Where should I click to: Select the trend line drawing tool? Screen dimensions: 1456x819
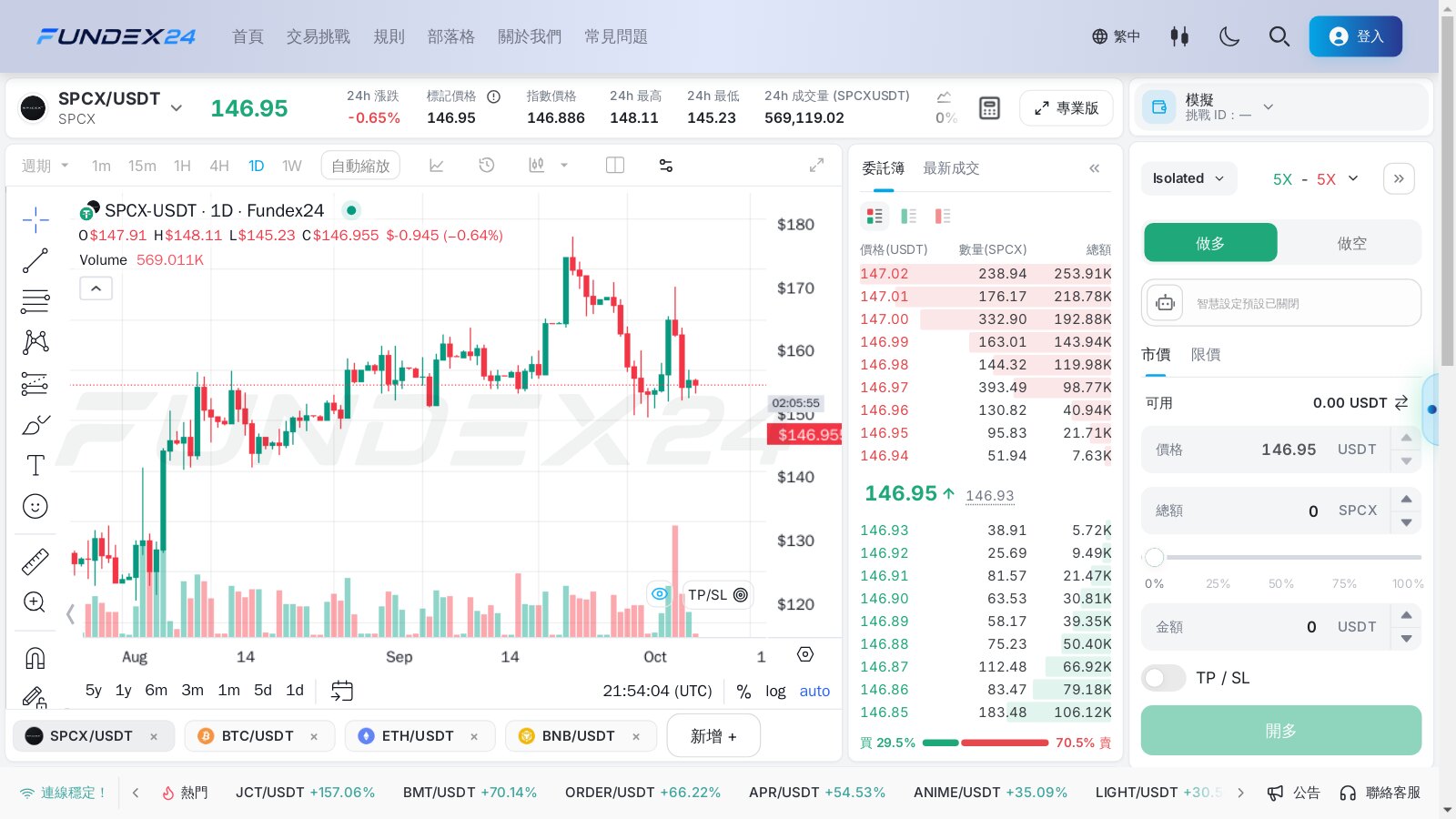tap(35, 260)
